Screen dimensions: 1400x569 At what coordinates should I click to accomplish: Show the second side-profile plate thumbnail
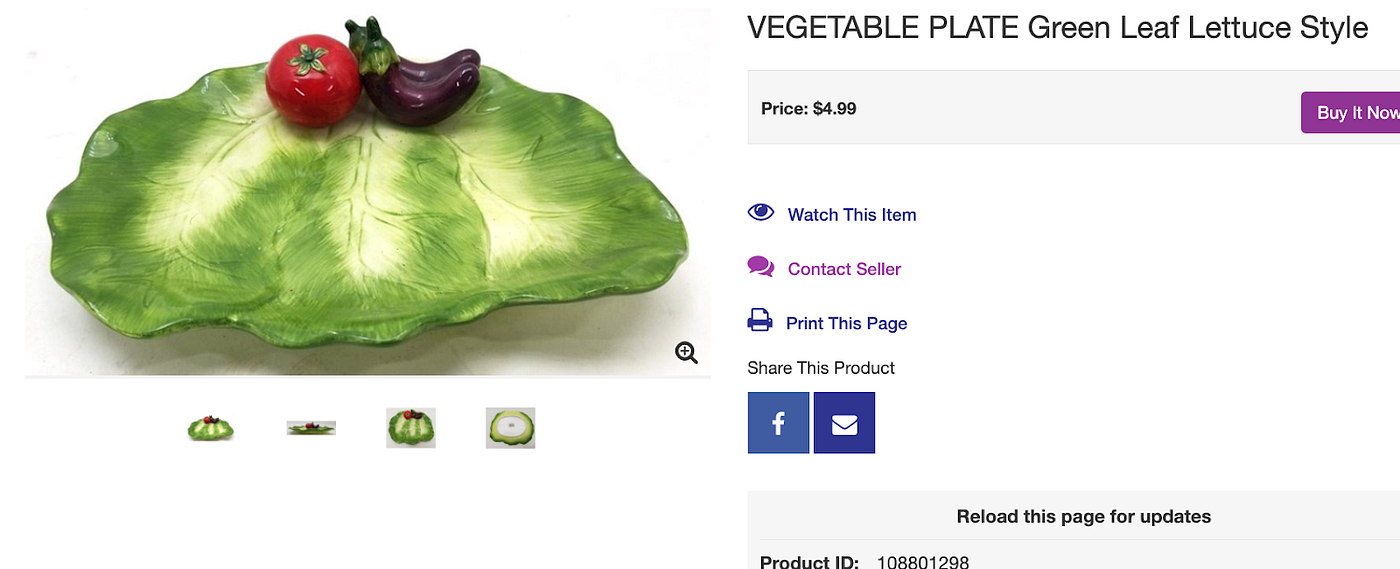[x=311, y=428]
